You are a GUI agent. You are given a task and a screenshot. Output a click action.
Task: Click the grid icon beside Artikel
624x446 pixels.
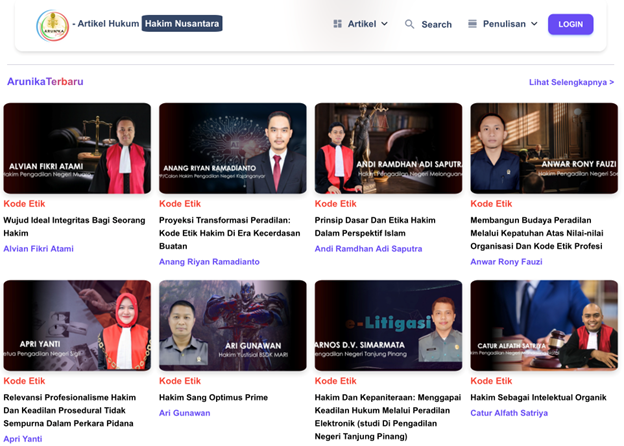pyautogui.click(x=338, y=23)
